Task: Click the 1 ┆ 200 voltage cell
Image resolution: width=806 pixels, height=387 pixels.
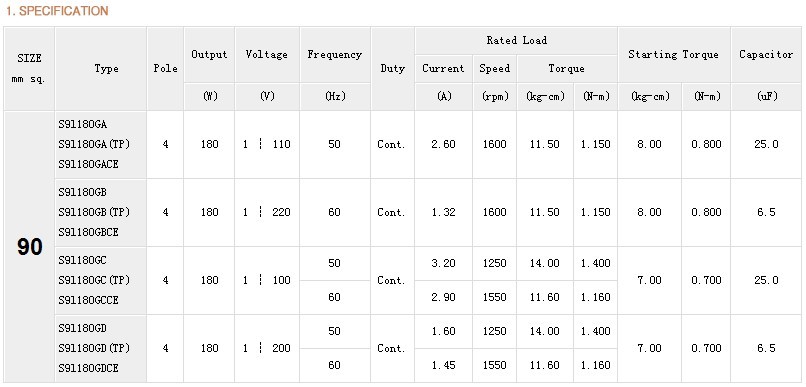Action: click(x=267, y=348)
